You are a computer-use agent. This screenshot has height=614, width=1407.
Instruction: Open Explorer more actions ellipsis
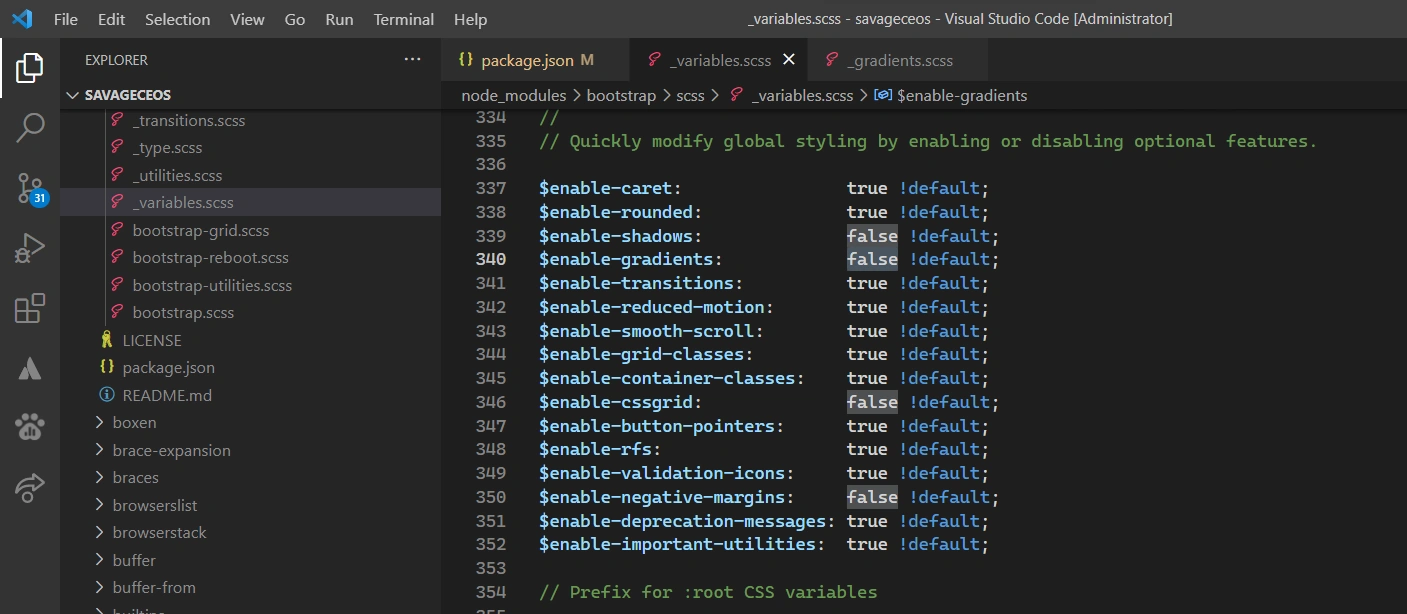click(412, 60)
